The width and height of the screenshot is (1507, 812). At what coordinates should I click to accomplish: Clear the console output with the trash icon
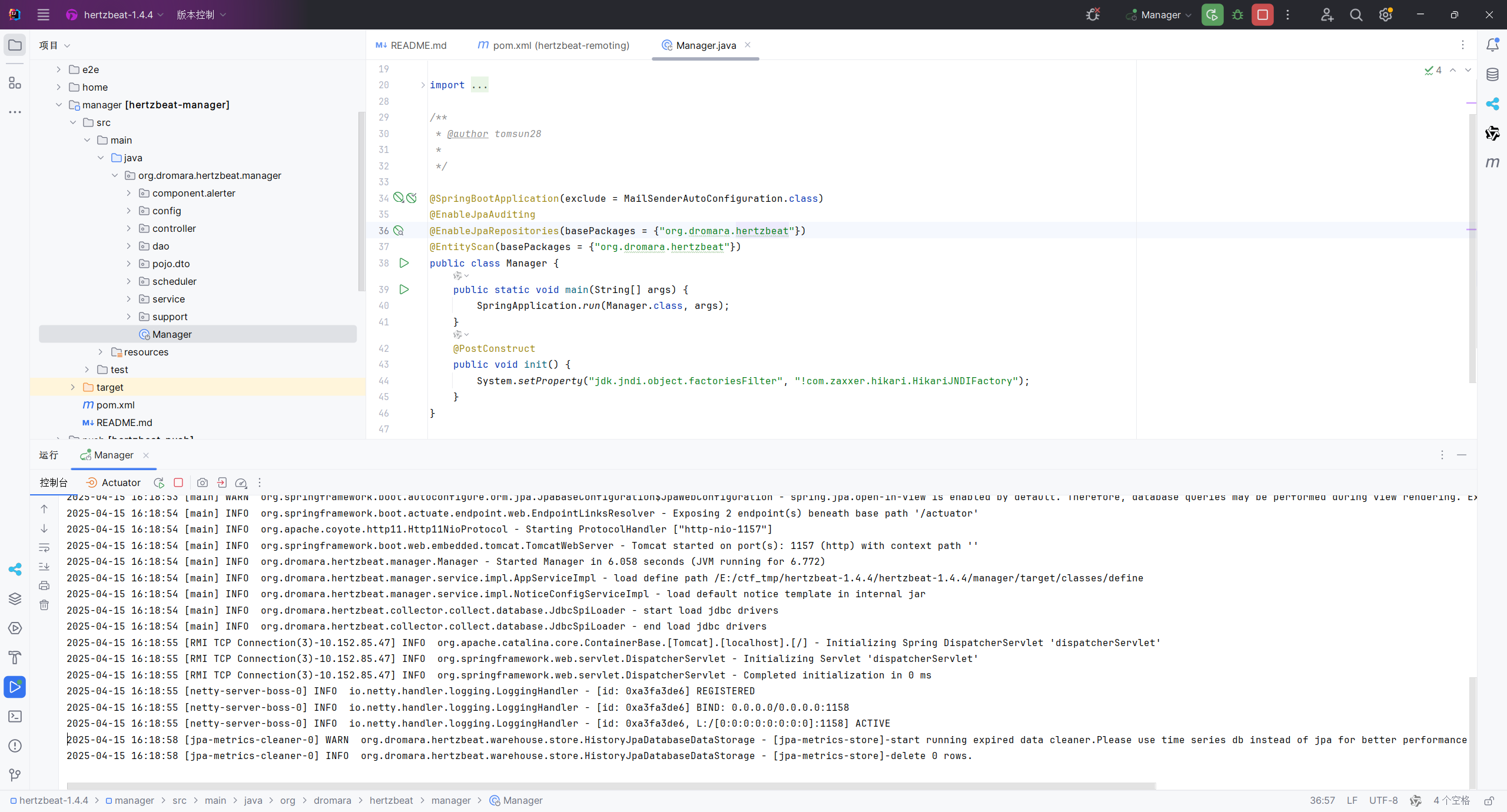tap(44, 605)
